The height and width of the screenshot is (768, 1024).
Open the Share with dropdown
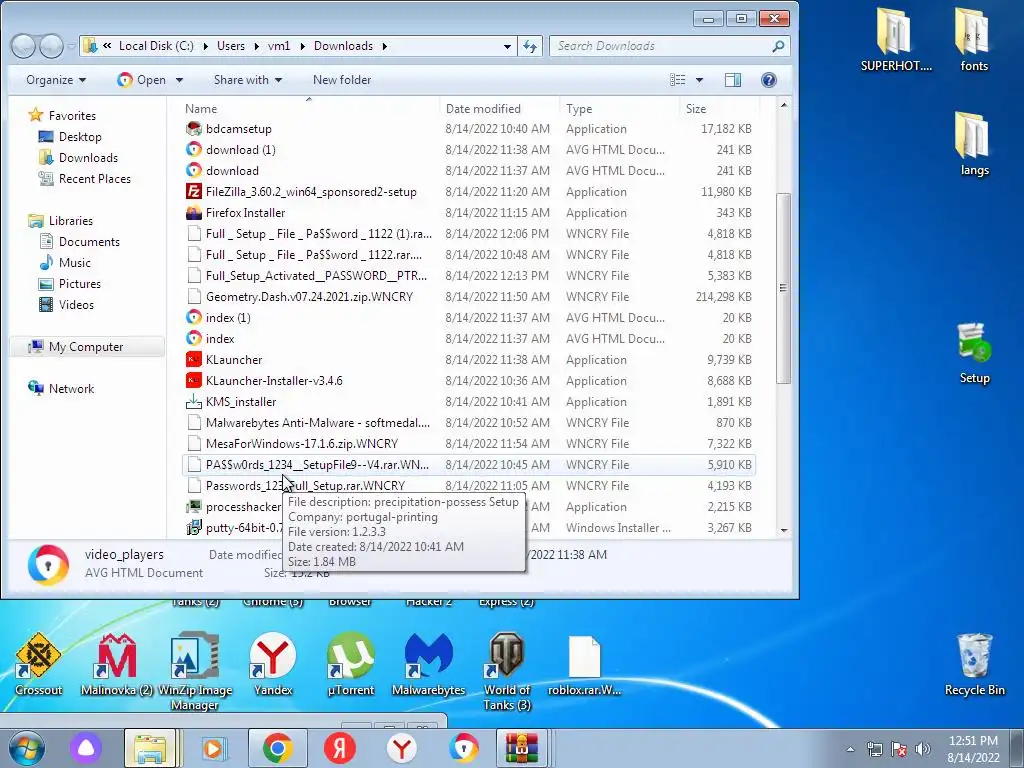[x=248, y=80]
